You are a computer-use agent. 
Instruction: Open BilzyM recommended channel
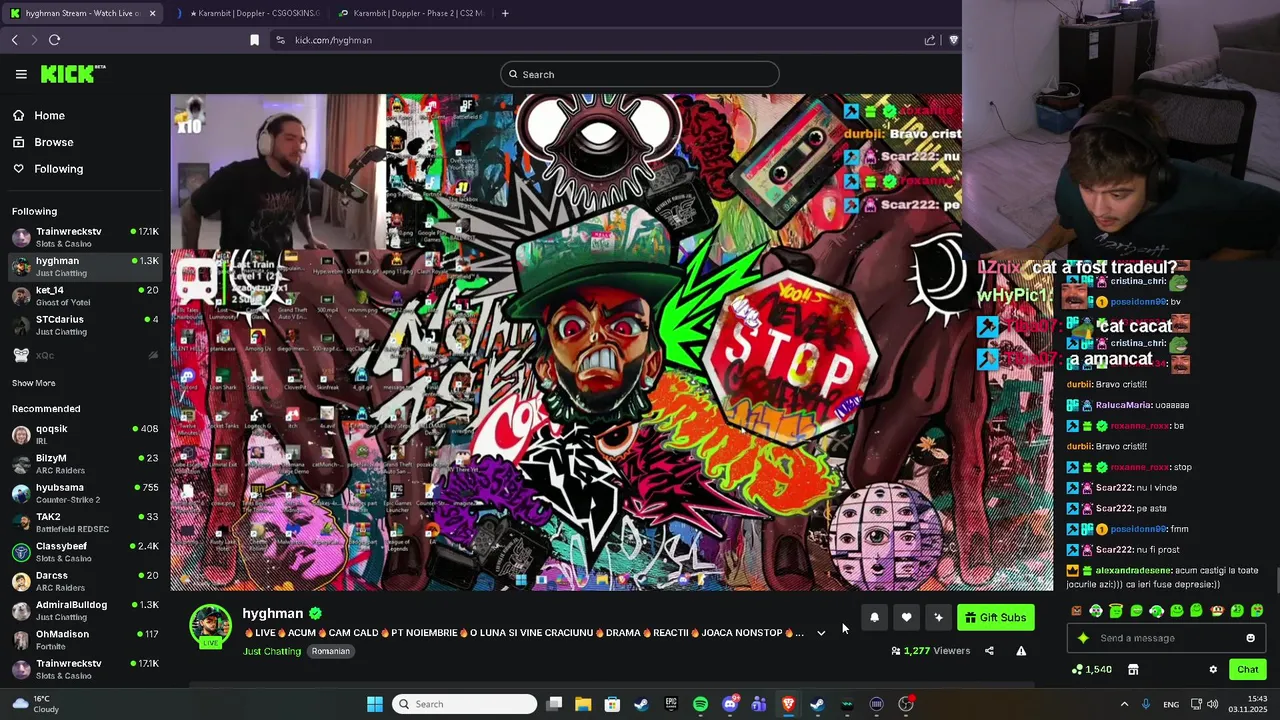84,464
